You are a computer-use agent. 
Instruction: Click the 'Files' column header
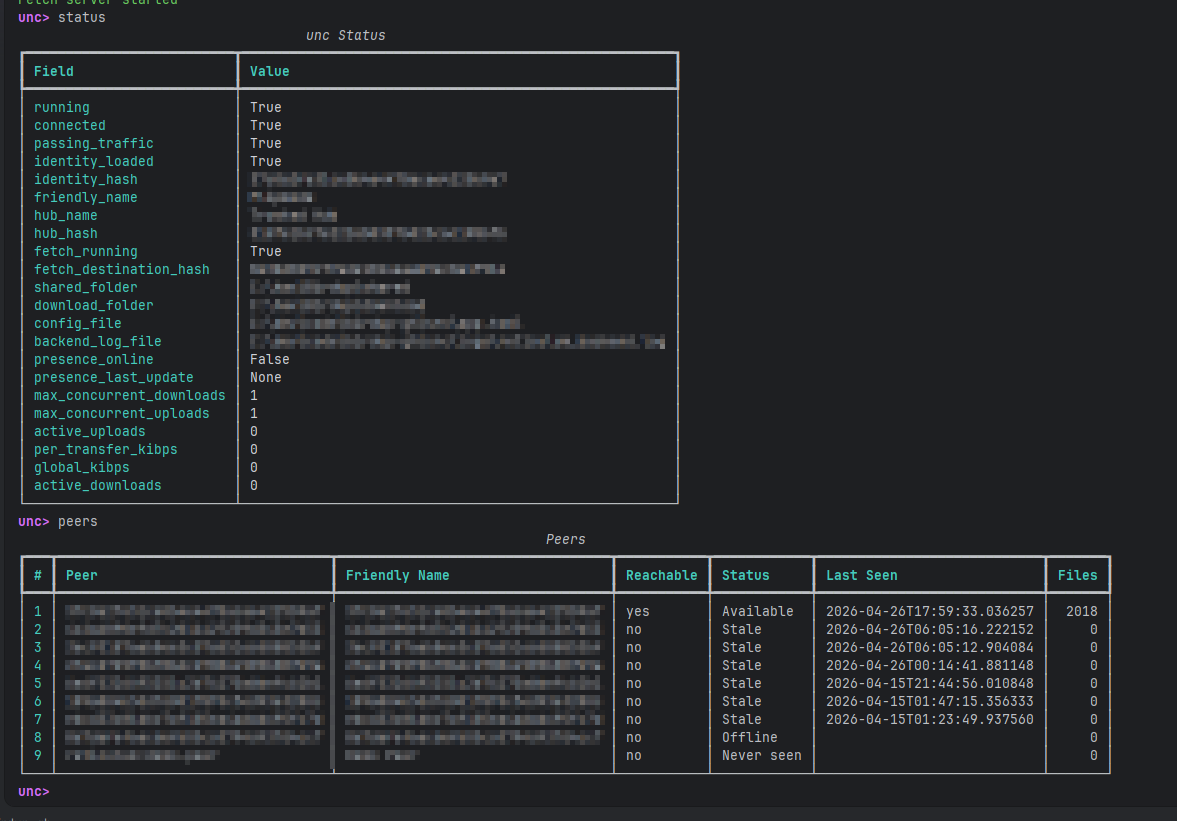1077,575
